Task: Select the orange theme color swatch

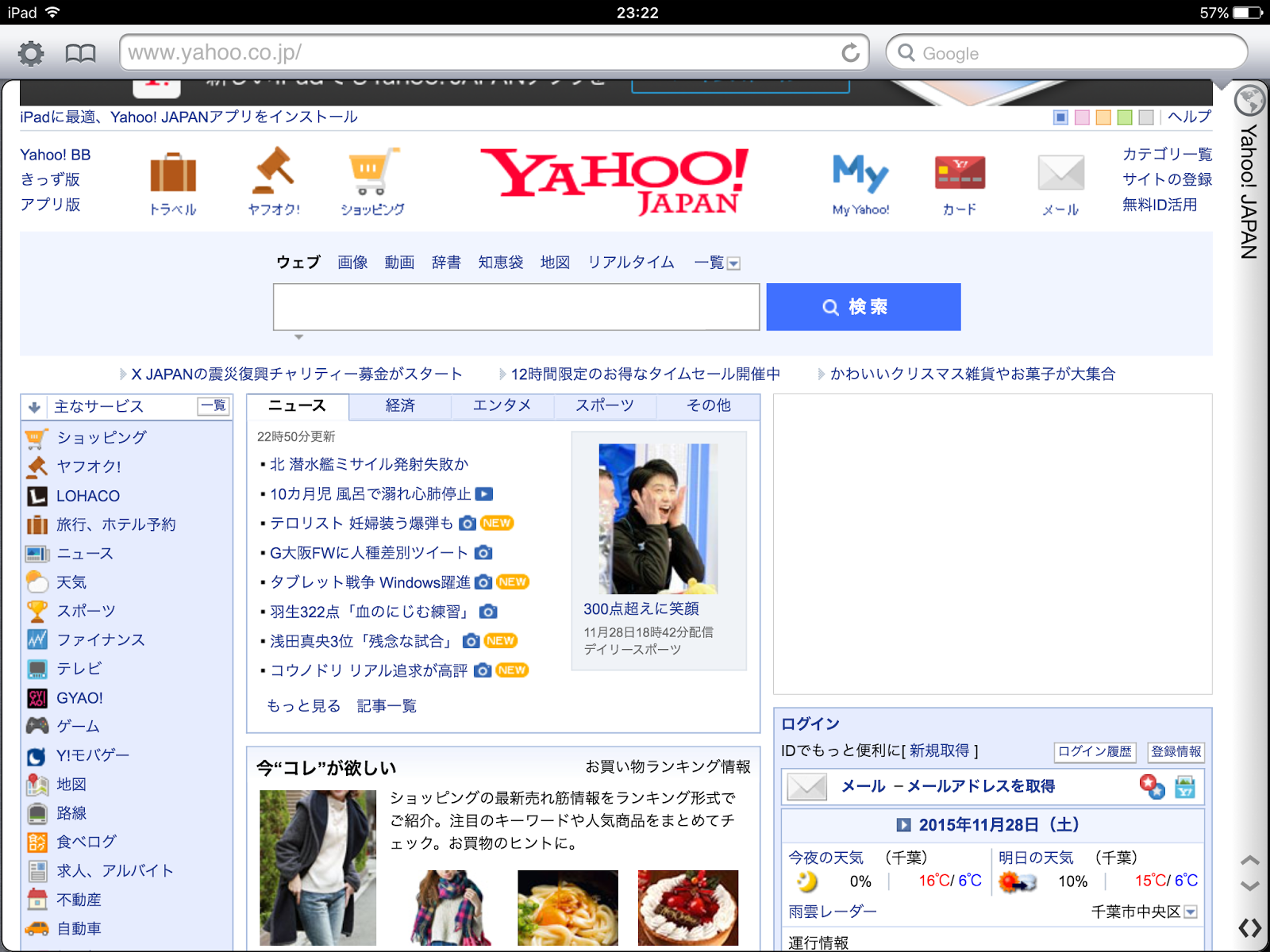Action: [1103, 117]
